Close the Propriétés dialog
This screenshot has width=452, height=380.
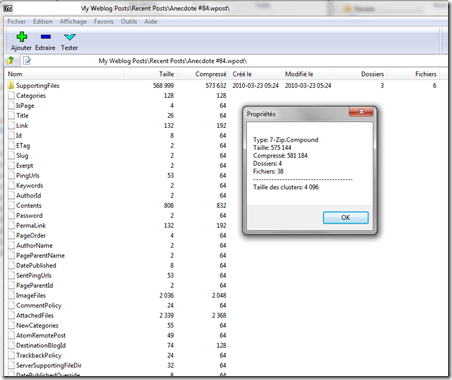[361, 112]
